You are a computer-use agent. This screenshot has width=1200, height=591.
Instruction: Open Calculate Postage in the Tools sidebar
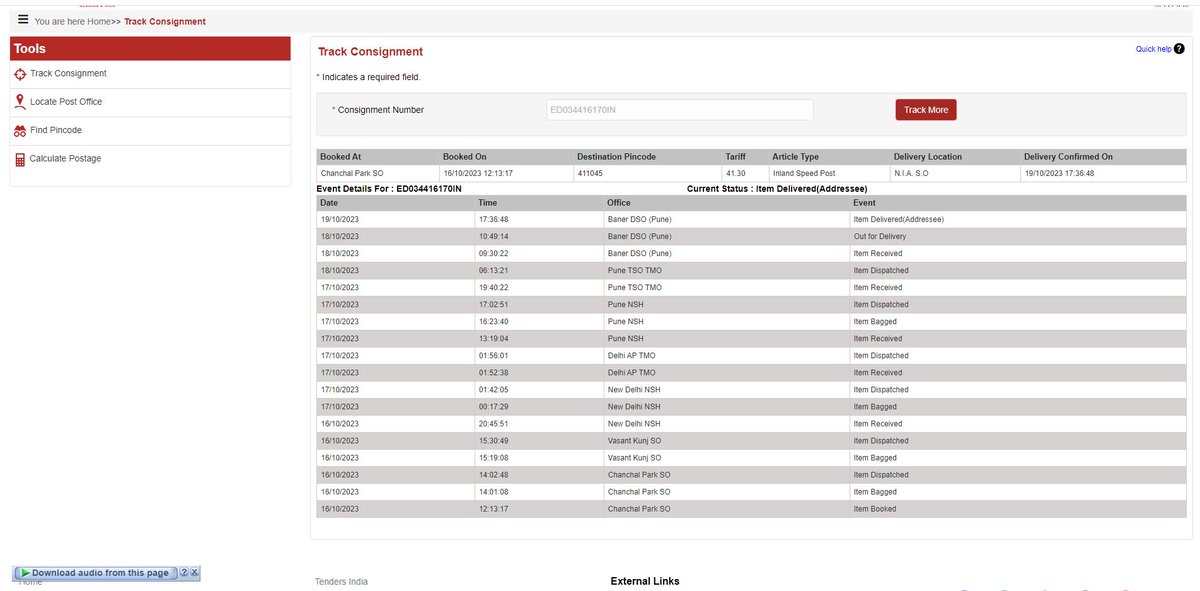pyautogui.click(x=65, y=159)
